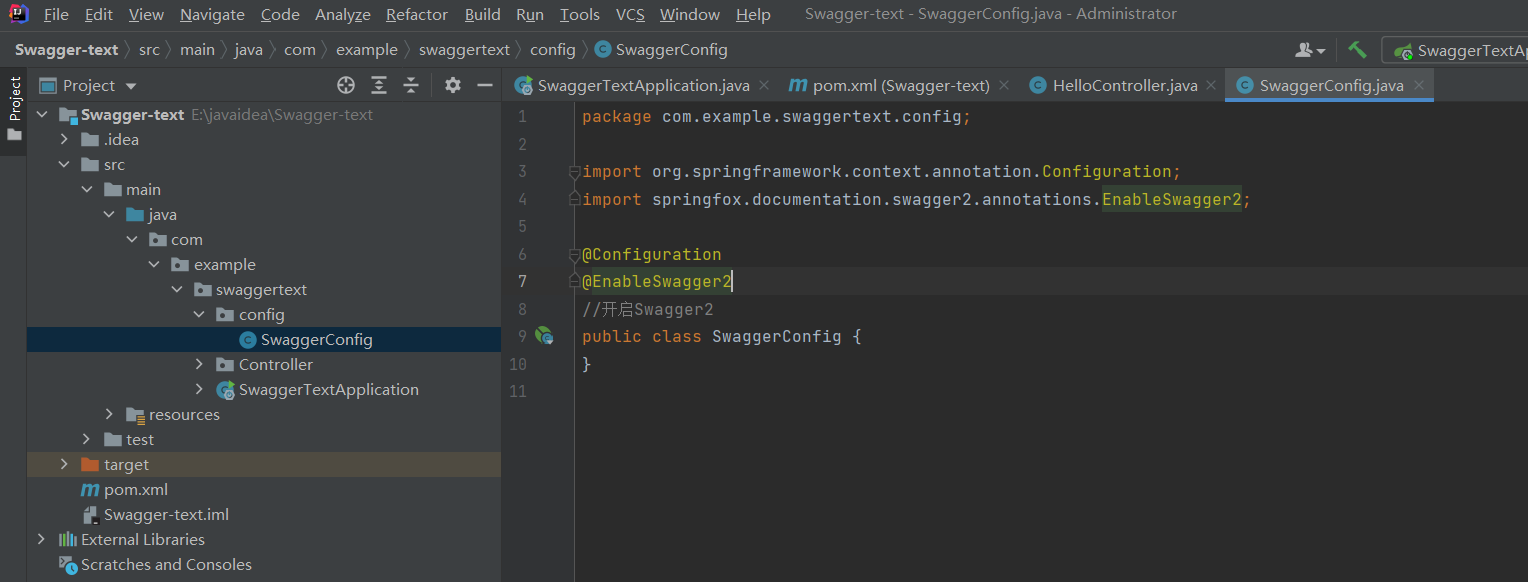Collapse the example package
The image size is (1528, 582).
click(x=154, y=264)
